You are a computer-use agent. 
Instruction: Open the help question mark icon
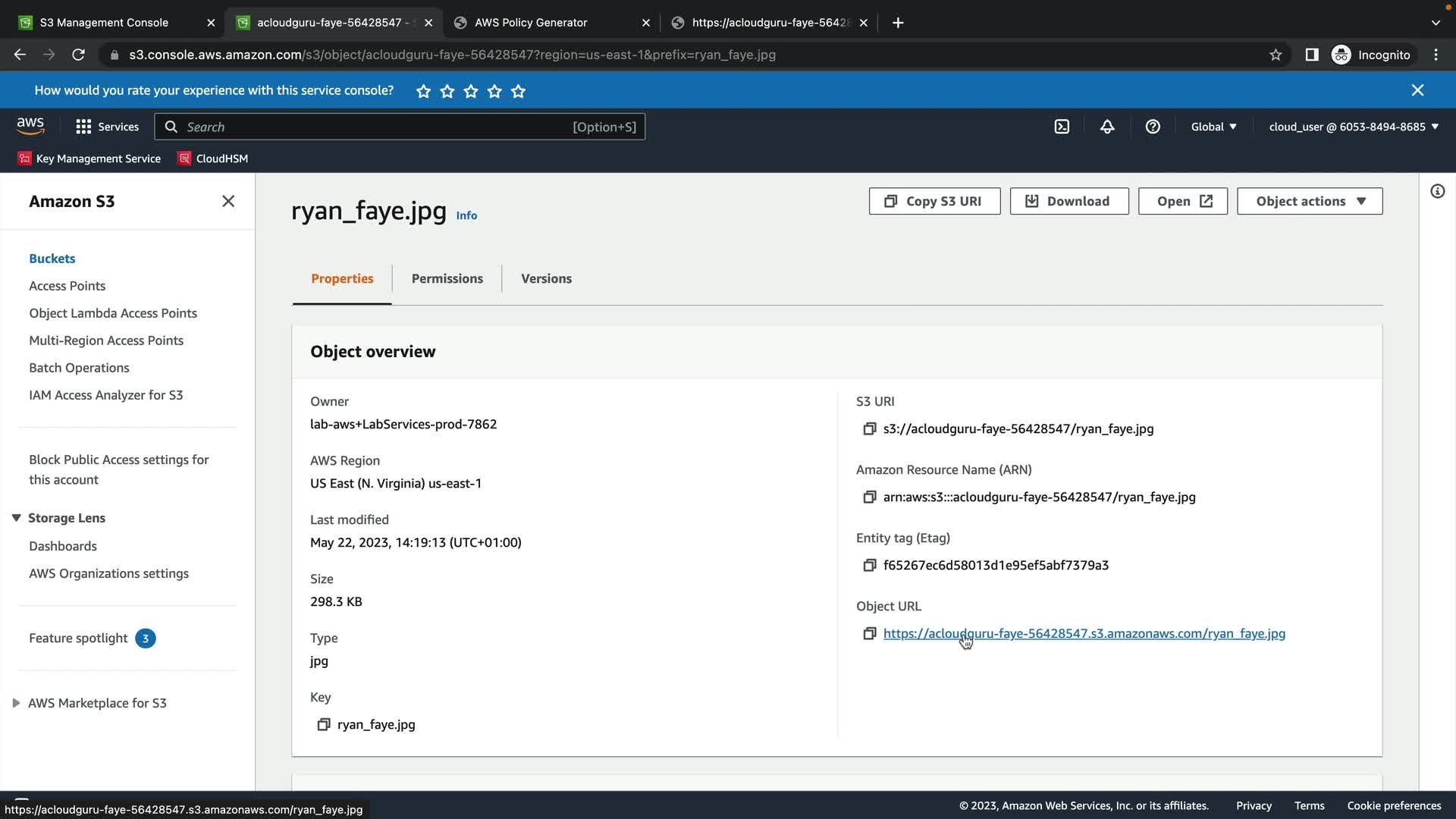pyautogui.click(x=1153, y=127)
